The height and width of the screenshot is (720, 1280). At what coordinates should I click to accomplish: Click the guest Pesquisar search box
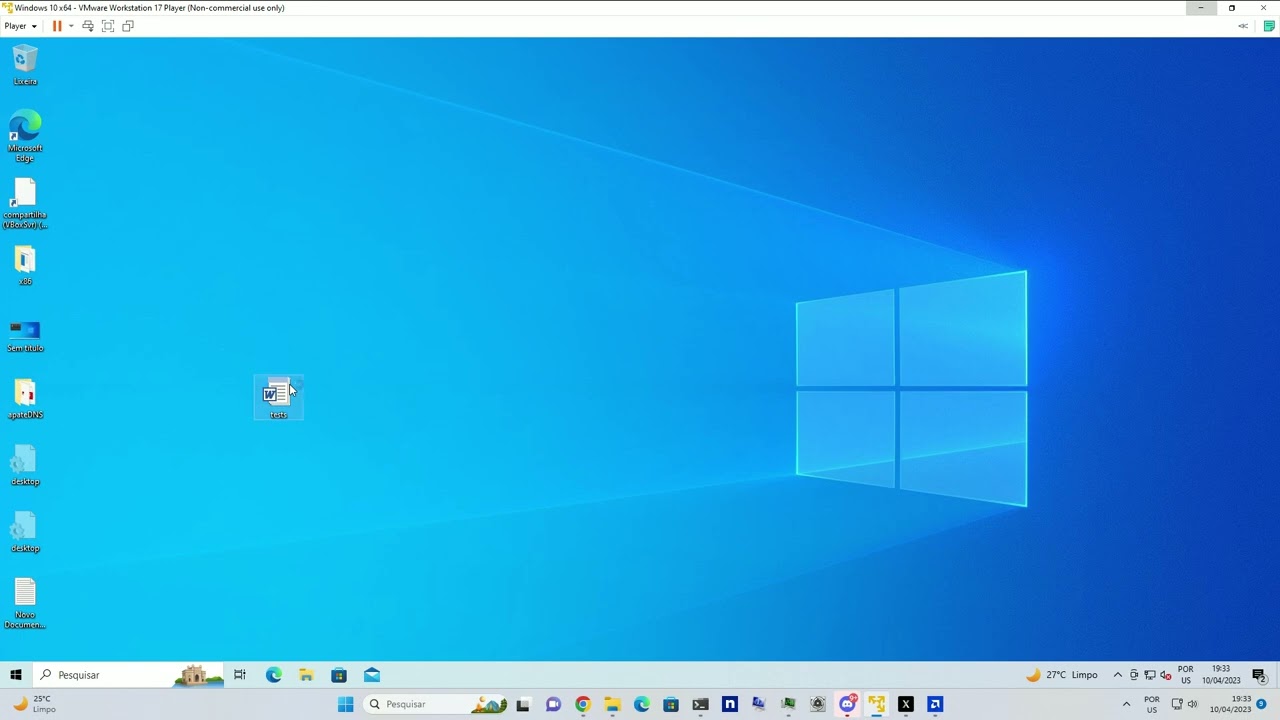129,675
